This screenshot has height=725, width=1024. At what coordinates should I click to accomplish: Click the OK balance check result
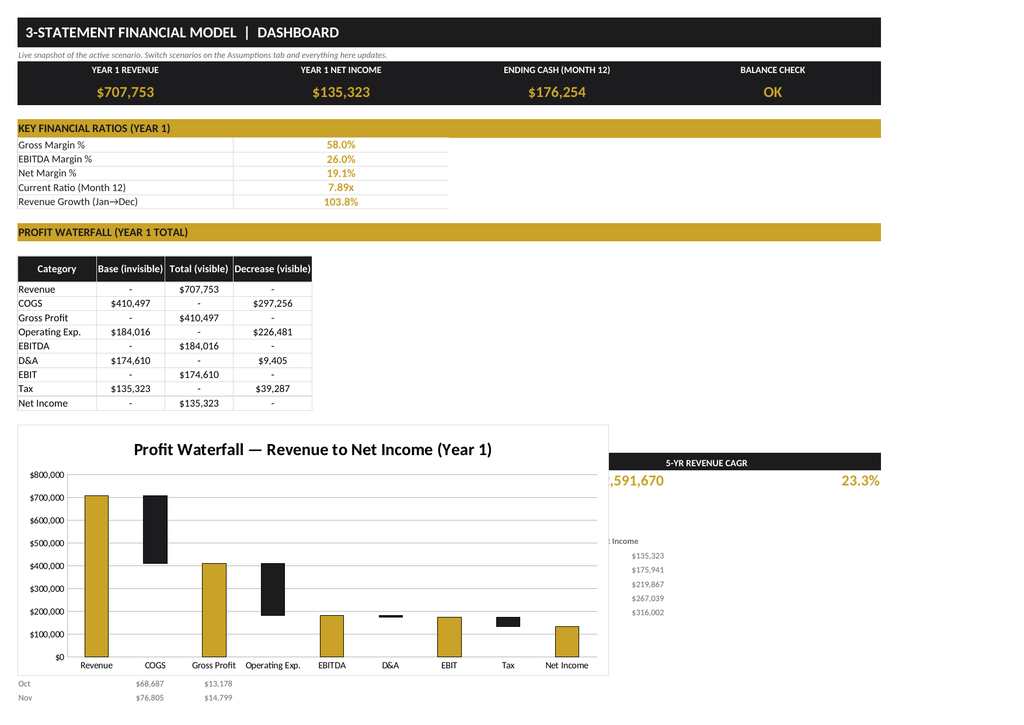[773, 92]
